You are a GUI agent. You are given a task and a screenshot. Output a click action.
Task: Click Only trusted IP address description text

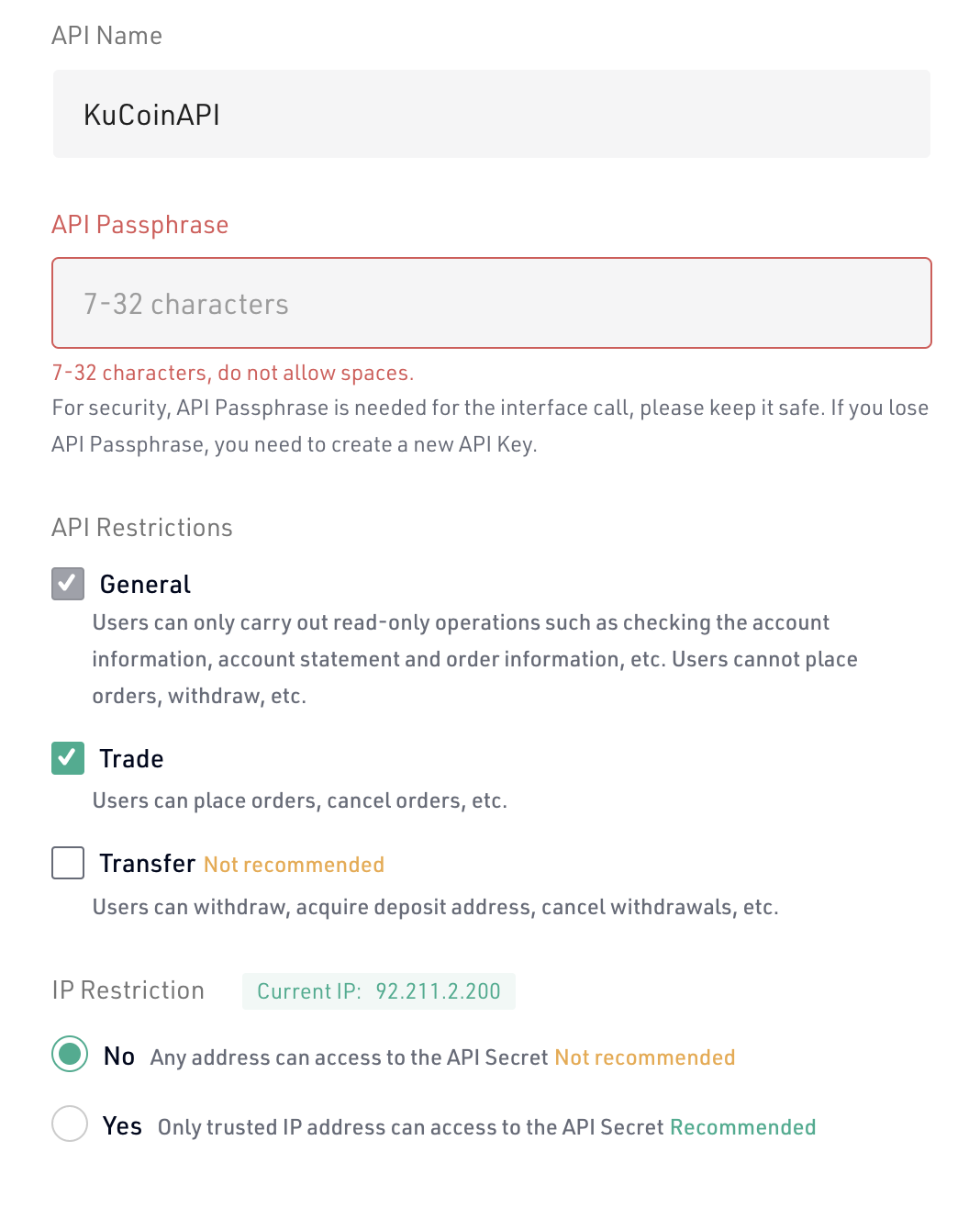(x=410, y=1127)
